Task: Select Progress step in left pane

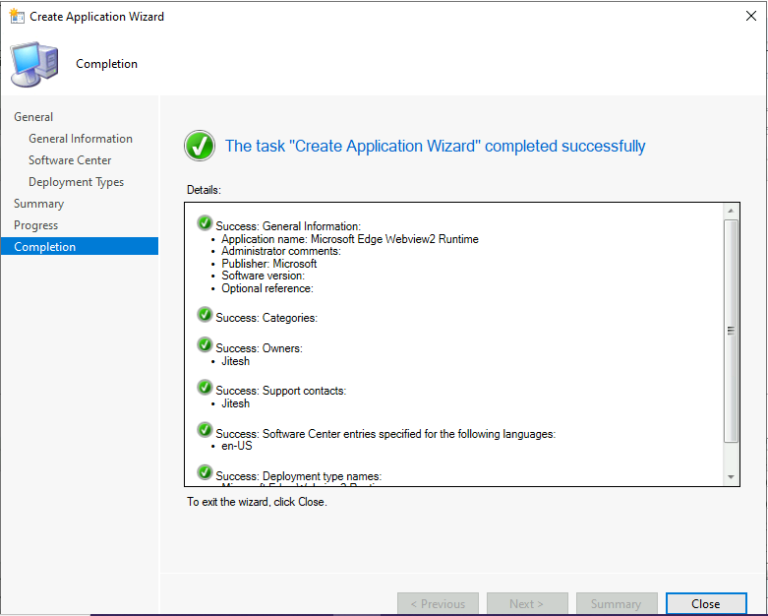Action: click(36, 225)
